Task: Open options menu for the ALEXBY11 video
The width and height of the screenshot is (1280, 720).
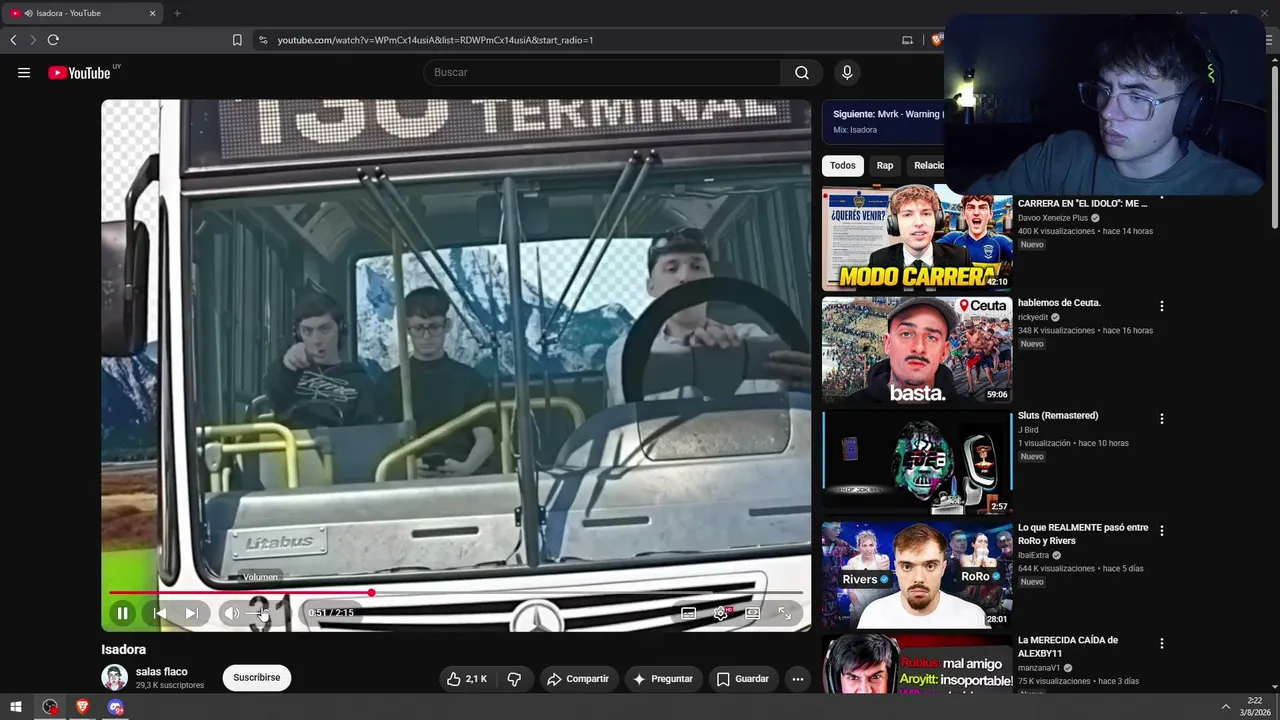Action: (1162, 644)
